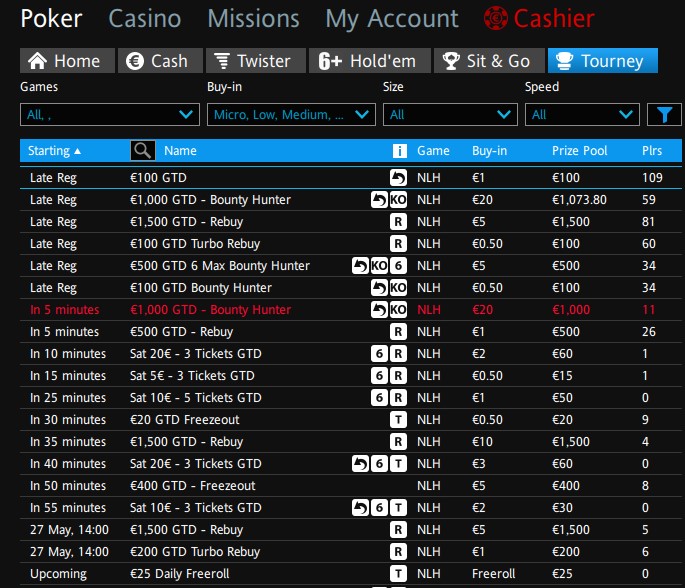This screenshot has height=588, width=685.
Task: Open the Missions menu
Action: pos(253,19)
